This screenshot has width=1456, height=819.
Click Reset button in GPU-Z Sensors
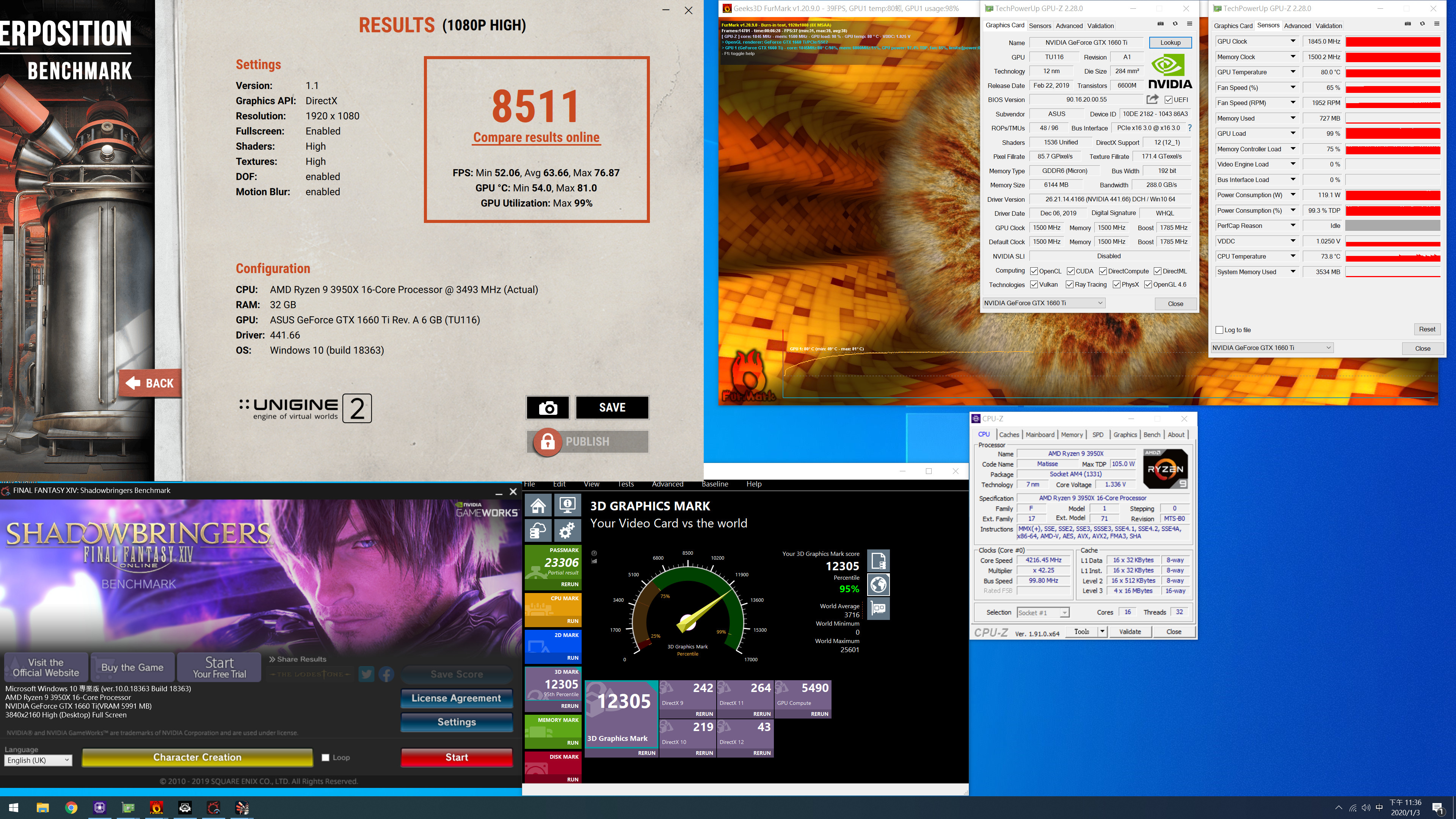coord(1426,329)
